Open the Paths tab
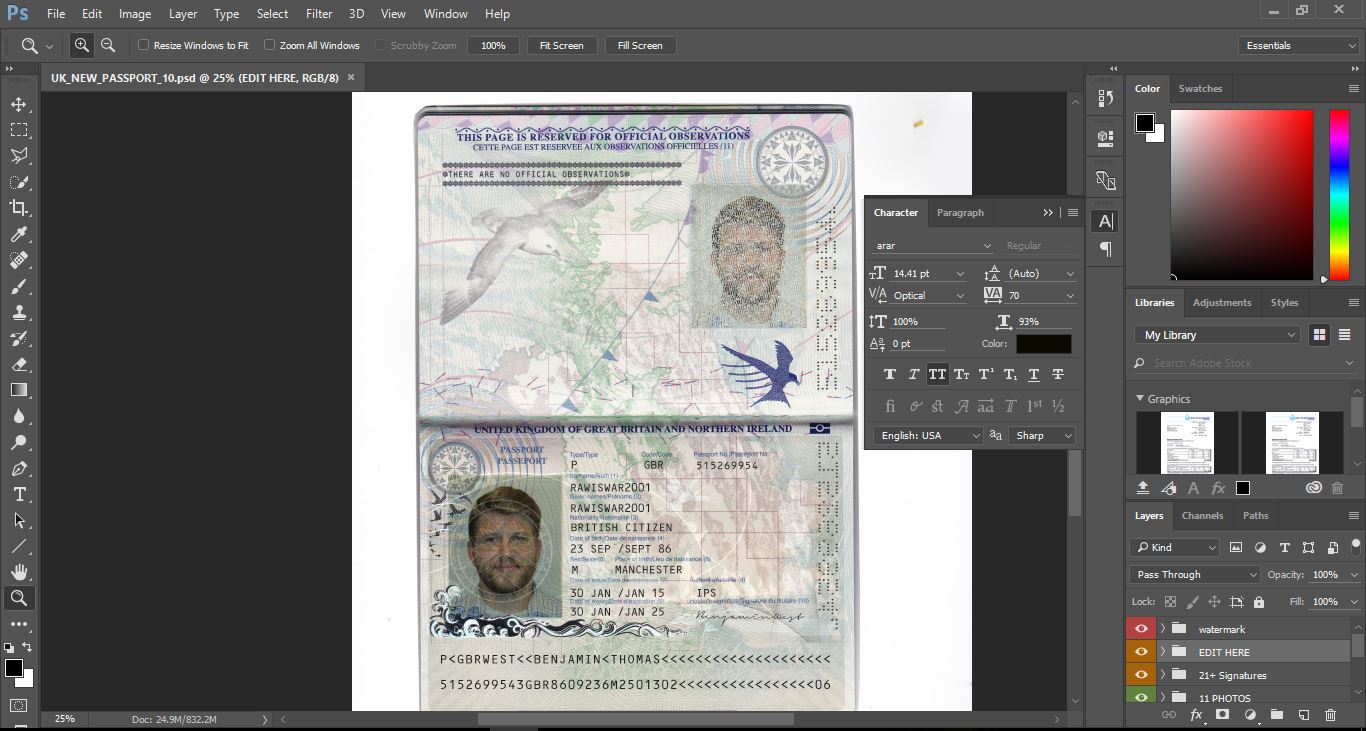Image resolution: width=1366 pixels, height=731 pixels. [x=1256, y=515]
